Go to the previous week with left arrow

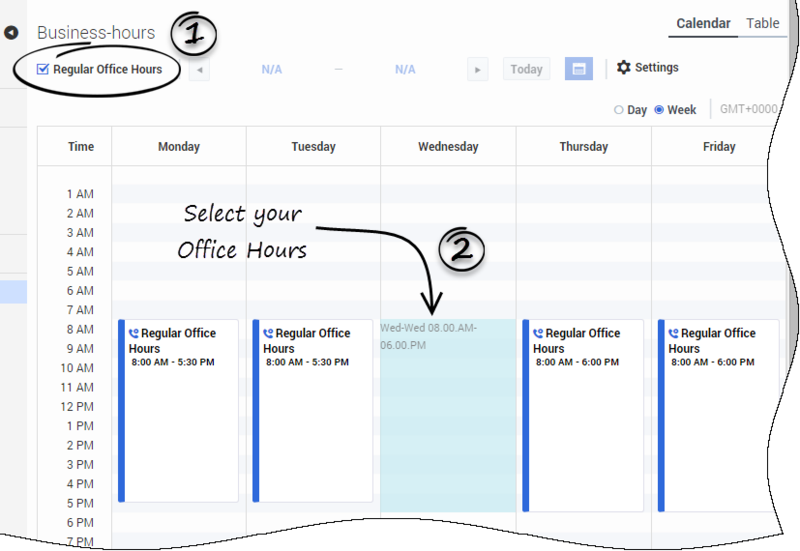(x=199, y=69)
